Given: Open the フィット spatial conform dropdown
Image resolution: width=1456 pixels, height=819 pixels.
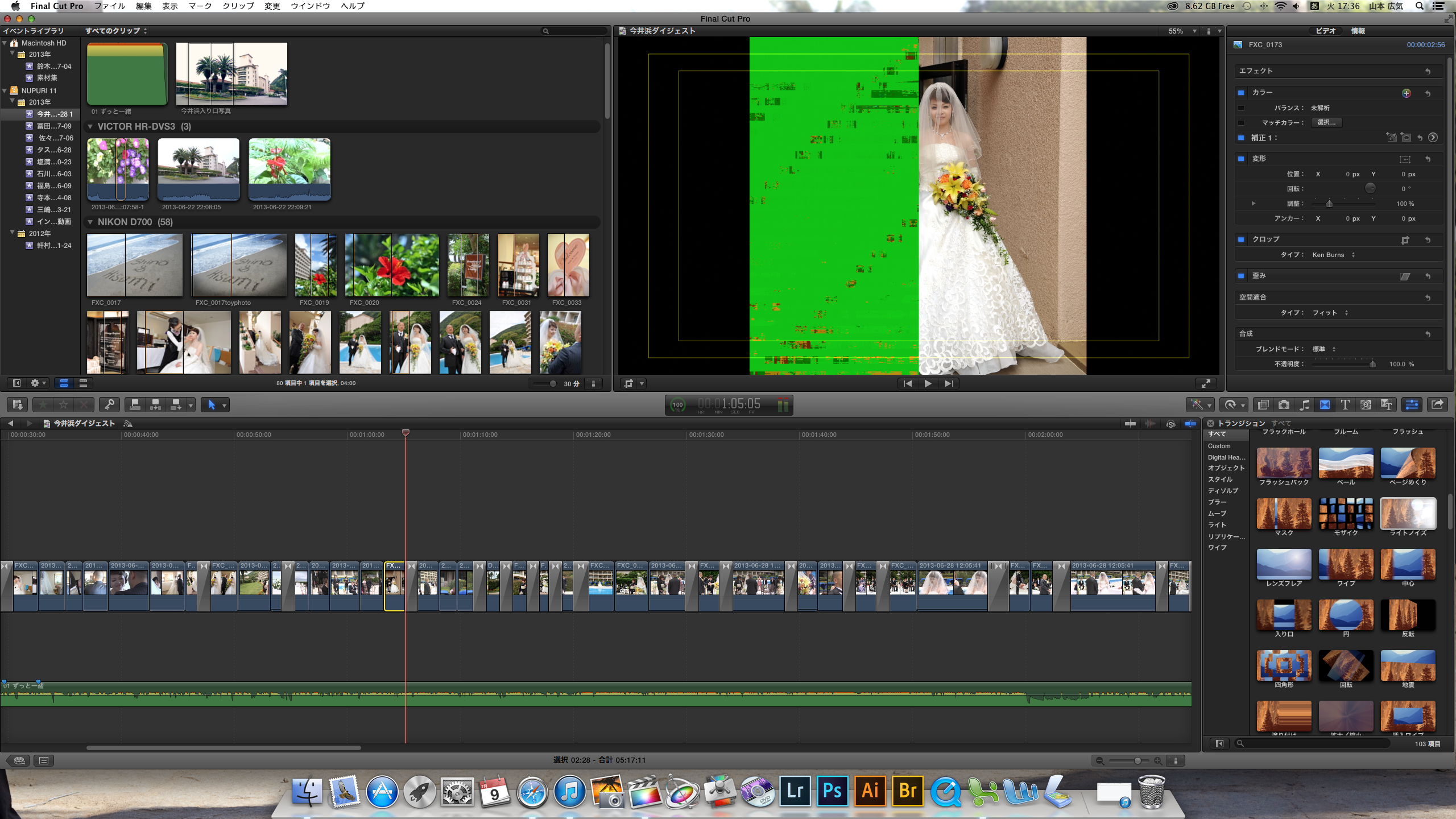Looking at the screenshot, I should point(1330,313).
